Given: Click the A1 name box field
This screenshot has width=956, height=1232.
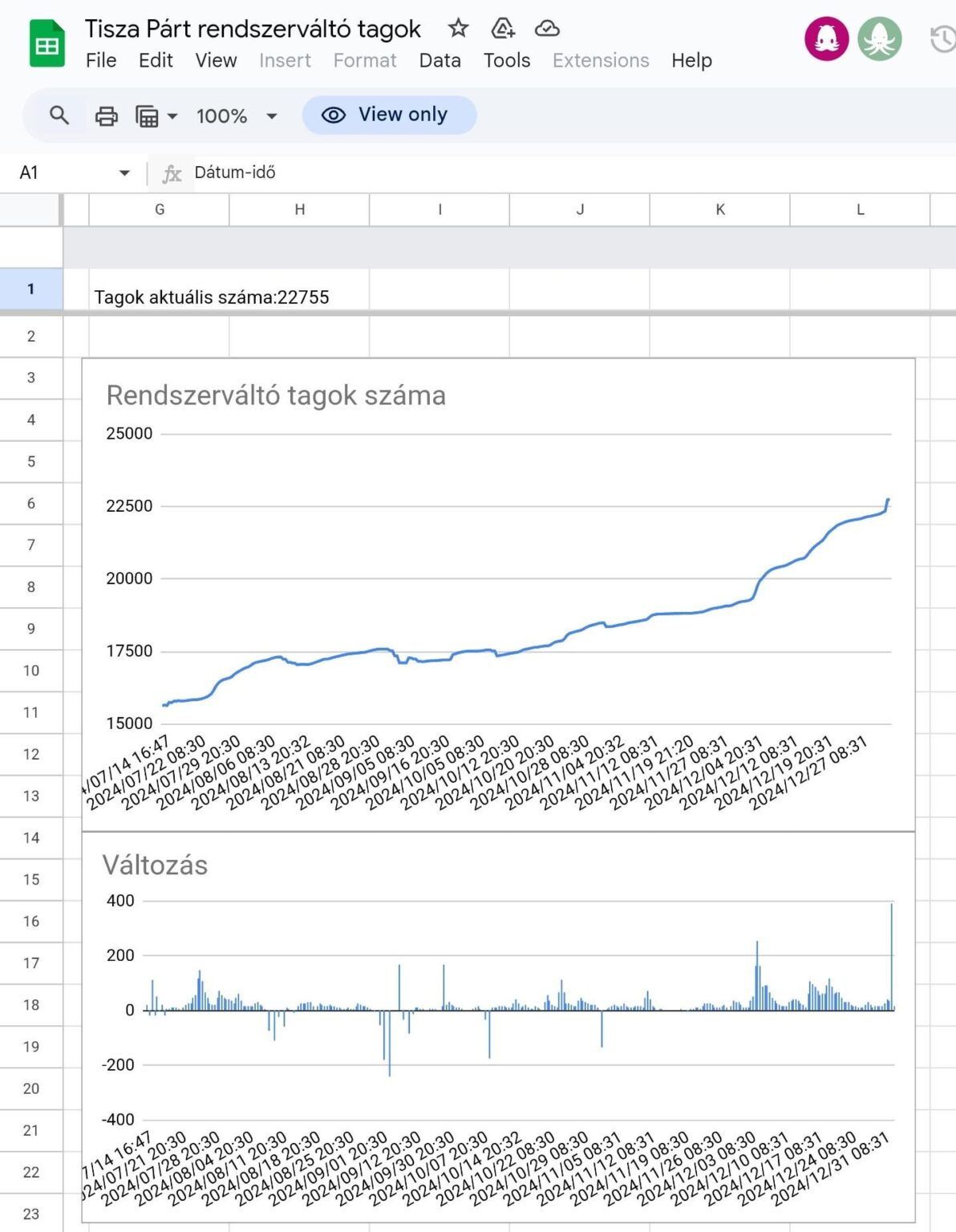Looking at the screenshot, I should pos(75,172).
